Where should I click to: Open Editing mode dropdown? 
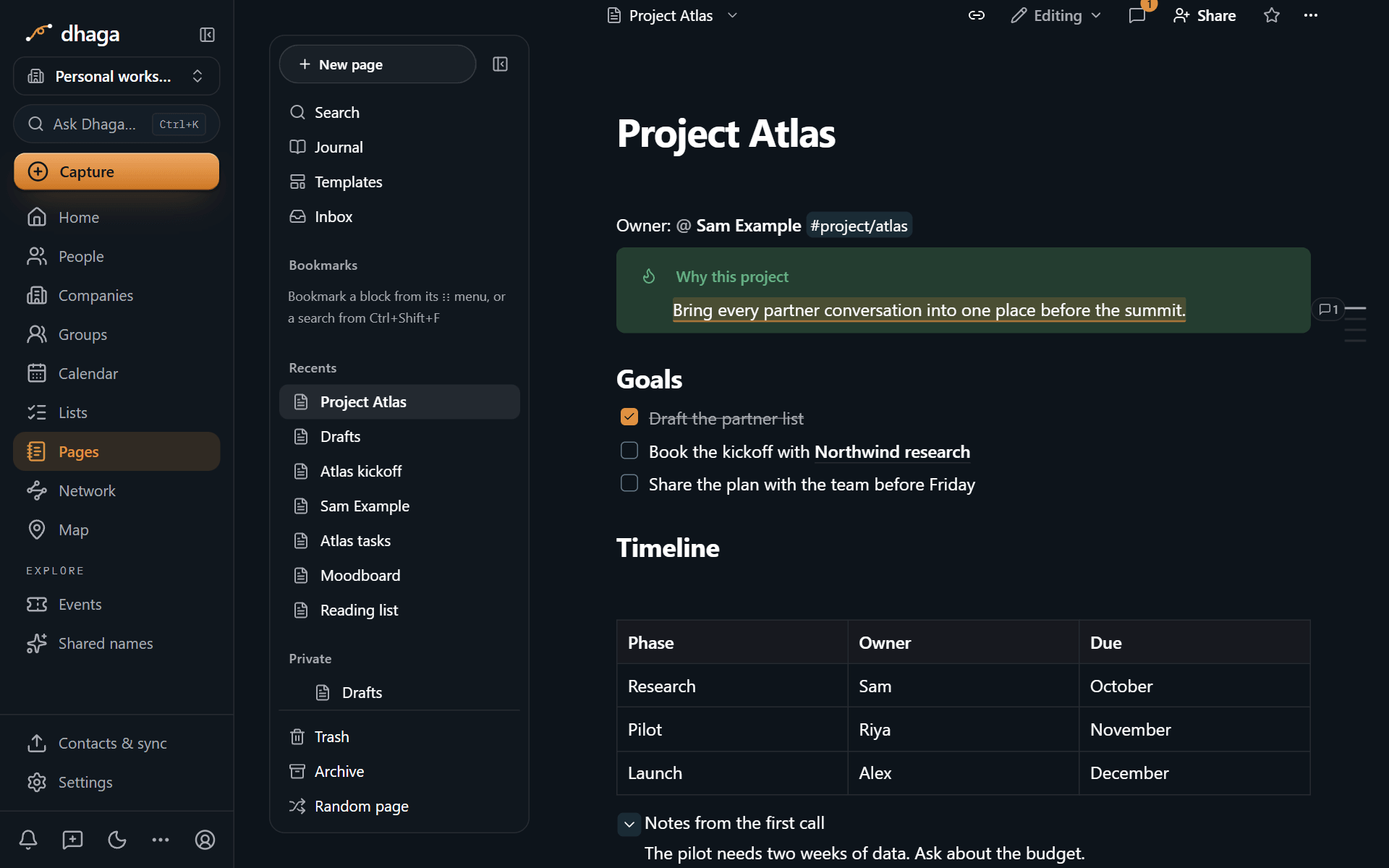(x=1055, y=15)
